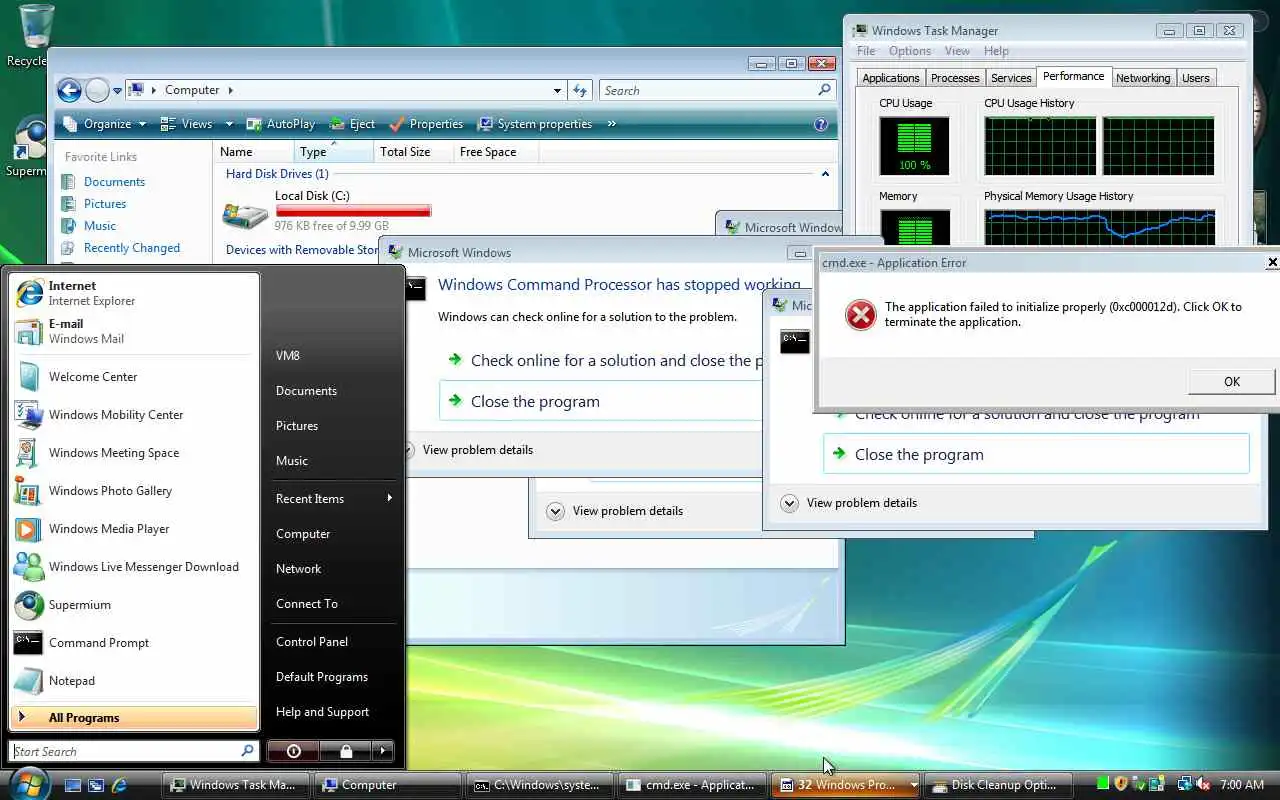Open Windows Mail from the Start menu
Screen dimensions: 1280x800
[x=134, y=331]
